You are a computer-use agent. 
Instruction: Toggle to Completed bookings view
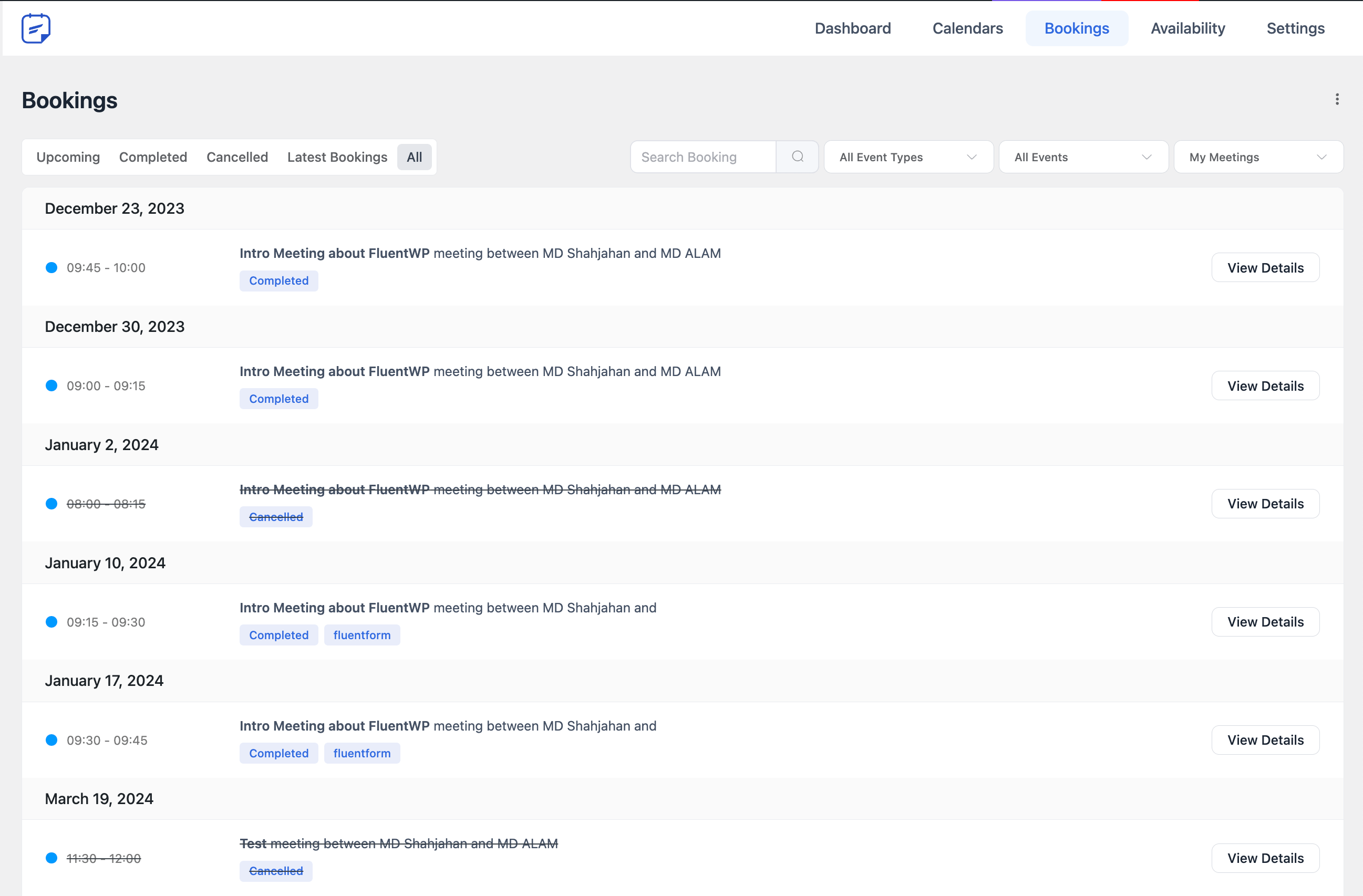coord(153,156)
